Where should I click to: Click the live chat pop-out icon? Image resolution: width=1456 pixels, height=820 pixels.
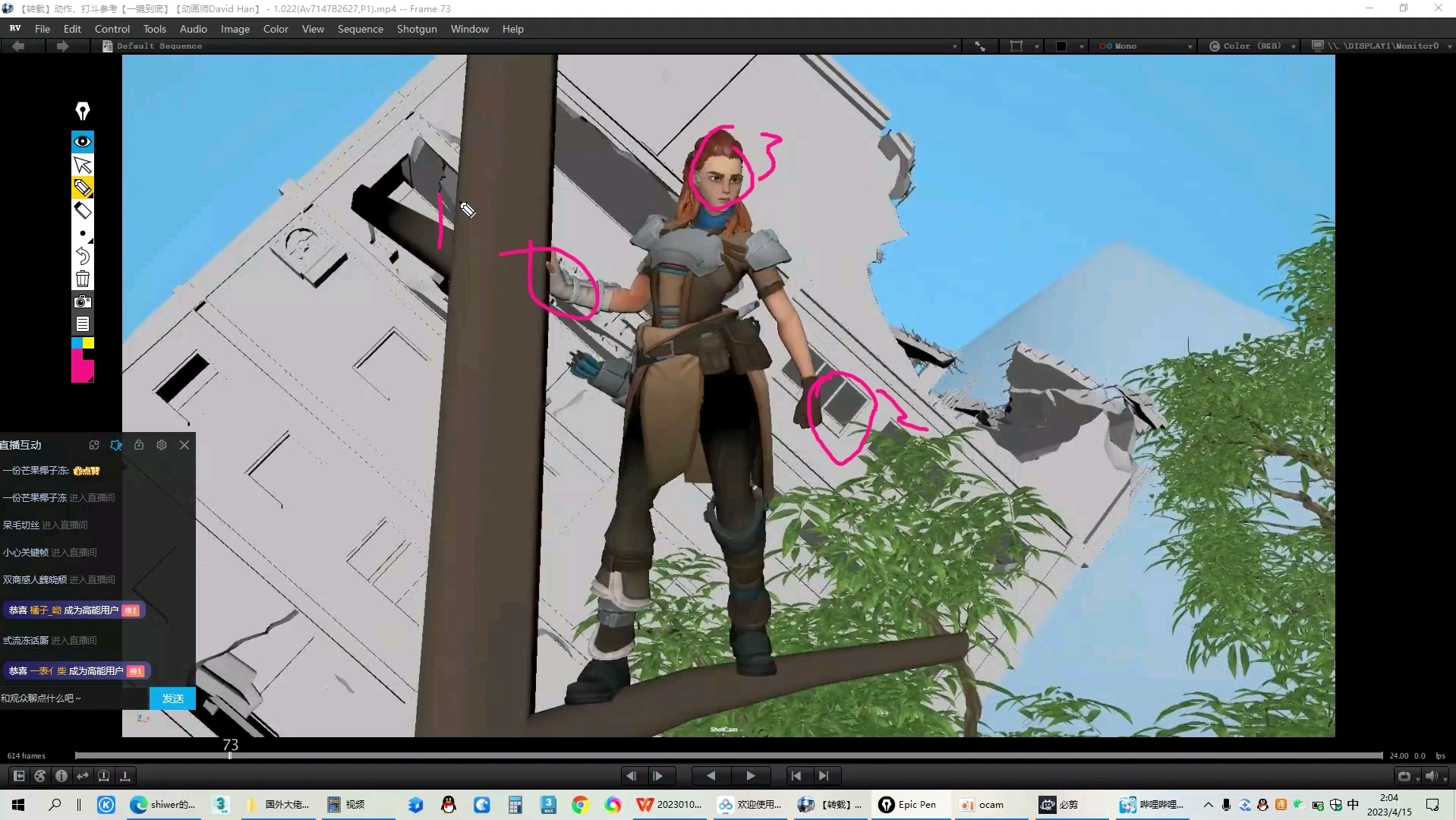pos(94,445)
